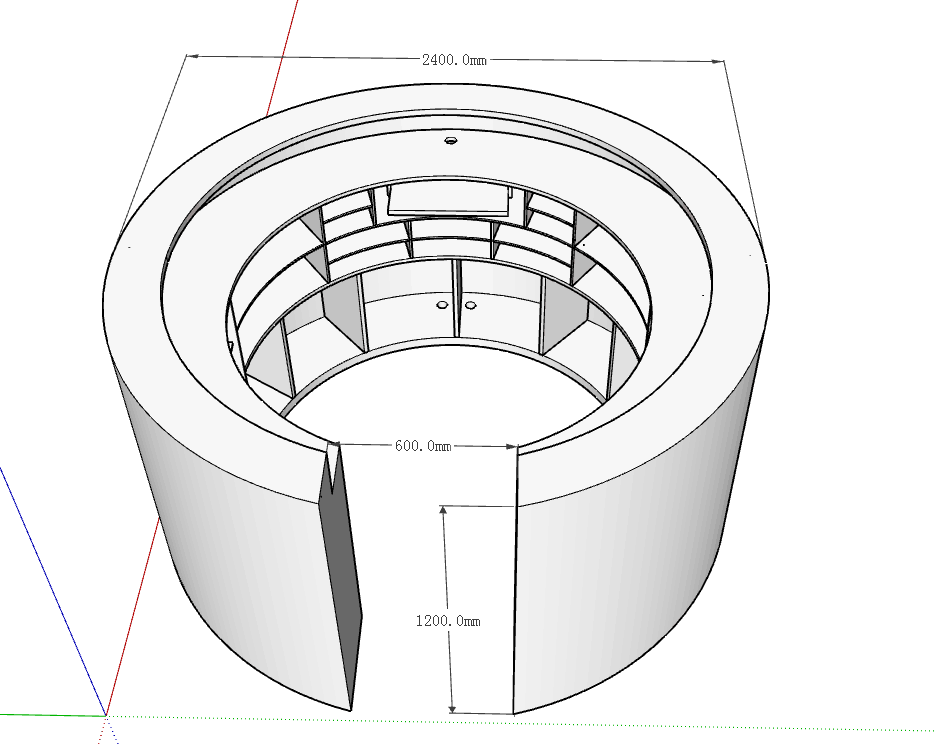Select the 600.0mm dimension label
The width and height of the screenshot is (935, 747).
click(x=423, y=445)
